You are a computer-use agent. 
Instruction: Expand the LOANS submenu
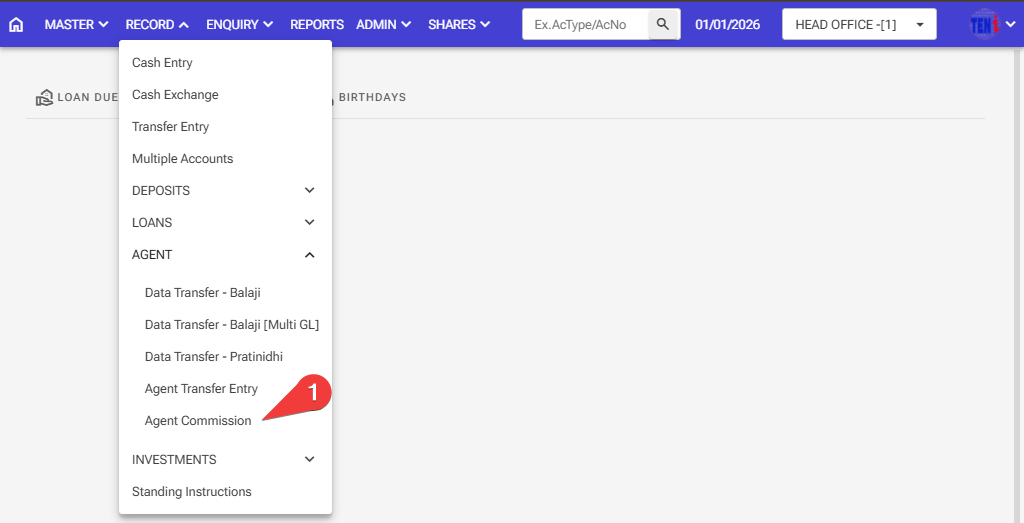[224, 222]
